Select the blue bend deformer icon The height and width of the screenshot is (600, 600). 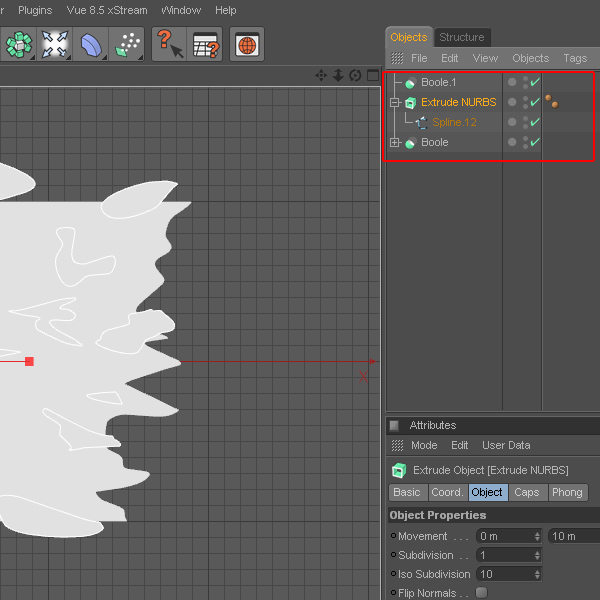(90, 45)
